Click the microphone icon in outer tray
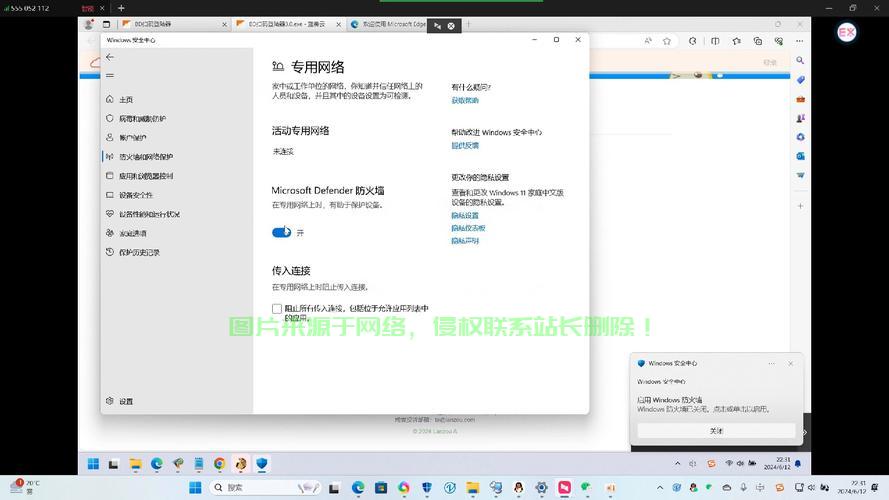889x500 pixels. point(743,488)
